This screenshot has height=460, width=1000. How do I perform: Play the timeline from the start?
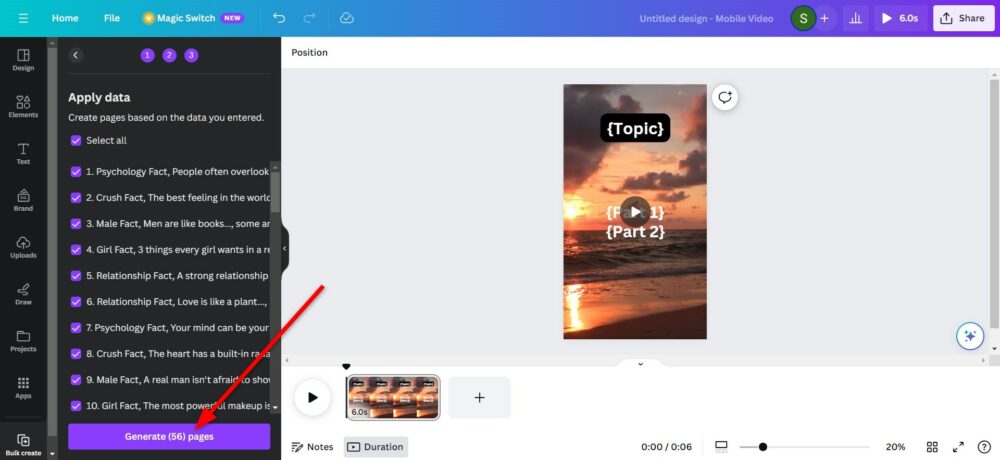click(x=312, y=397)
